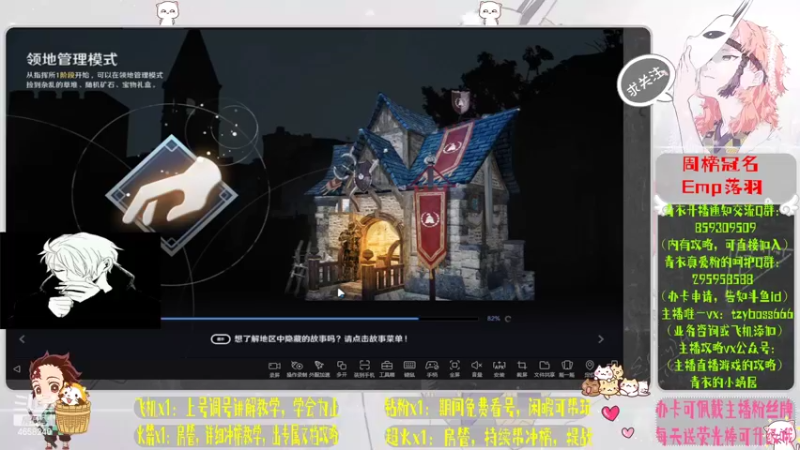Click the 82% loading percentage text
800x450 pixels.
(493, 318)
